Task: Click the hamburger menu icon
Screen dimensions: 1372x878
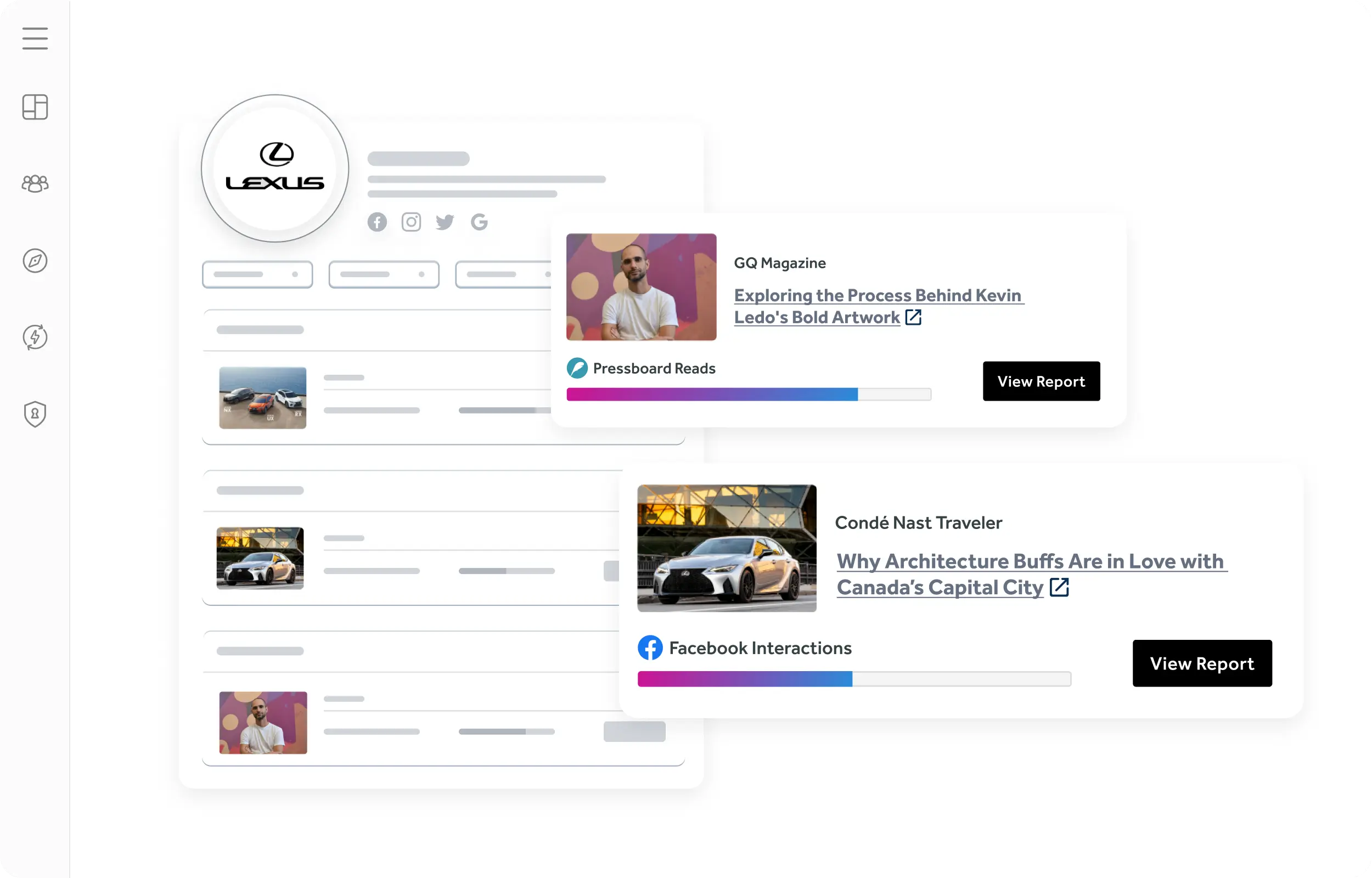Action: 35,38
